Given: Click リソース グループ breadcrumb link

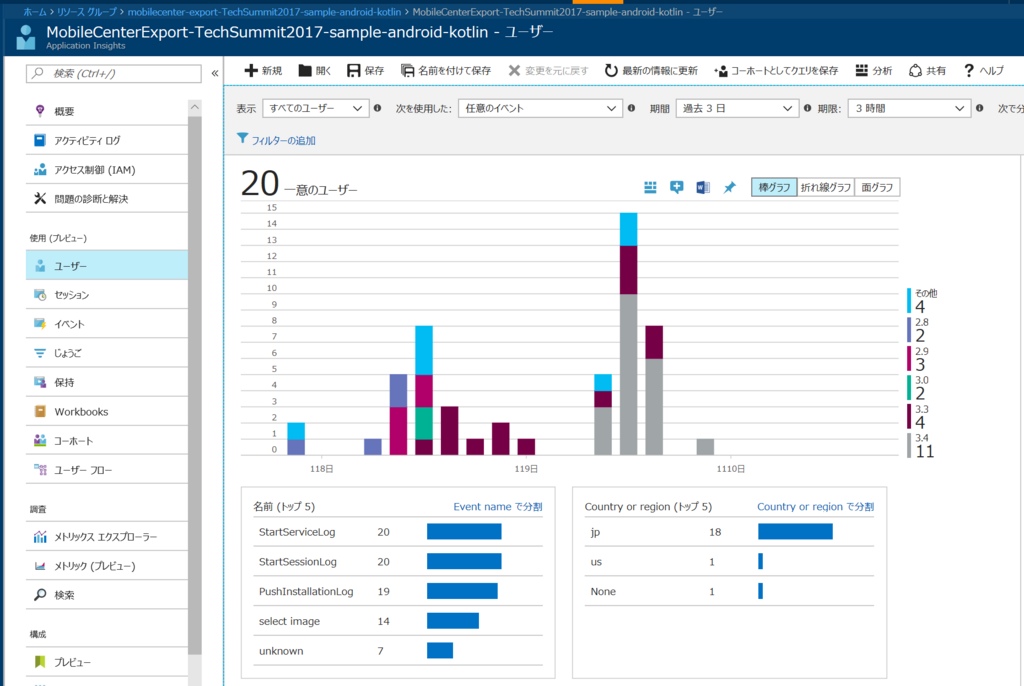Looking at the screenshot, I should 87,12.
